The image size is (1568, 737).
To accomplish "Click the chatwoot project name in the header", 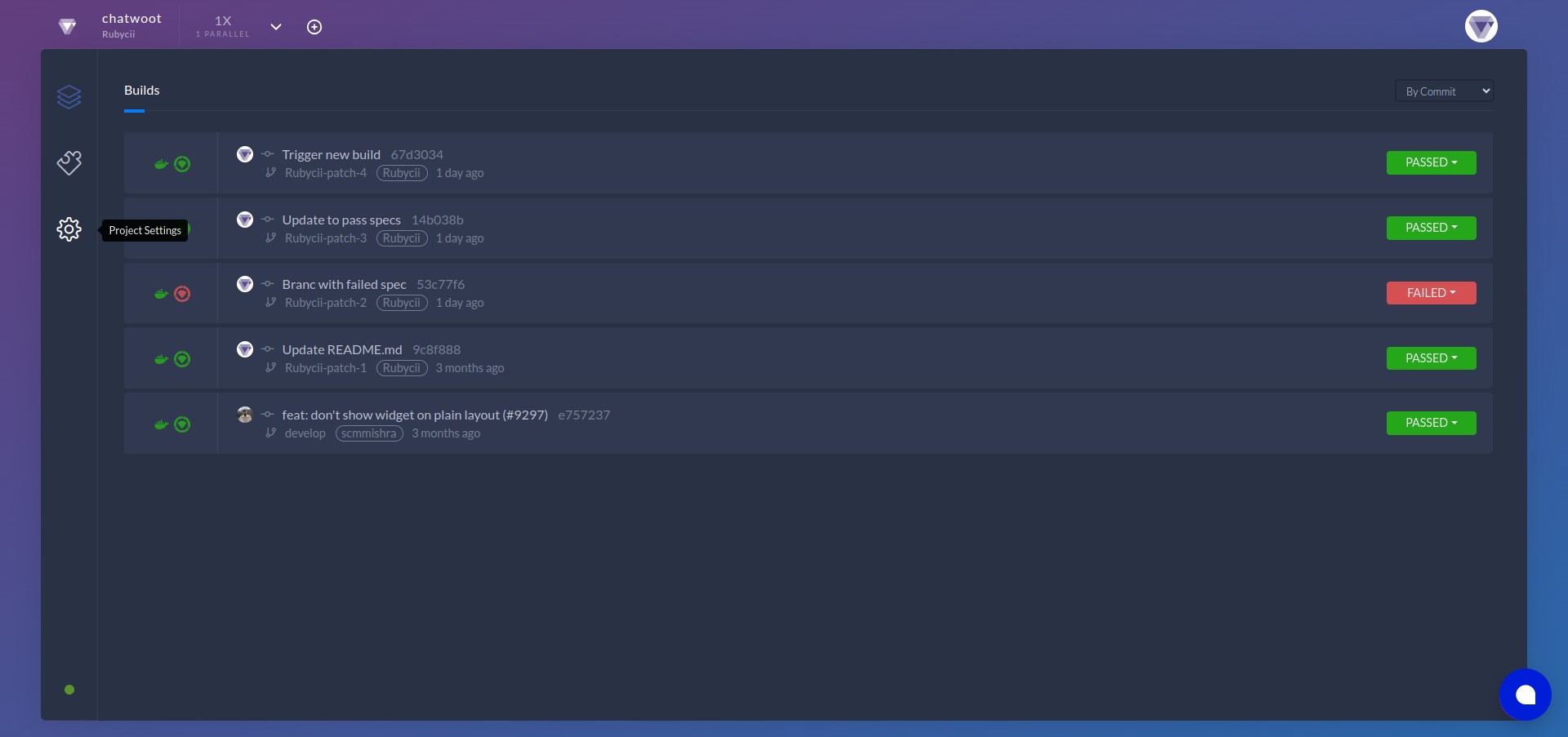I will click(131, 18).
